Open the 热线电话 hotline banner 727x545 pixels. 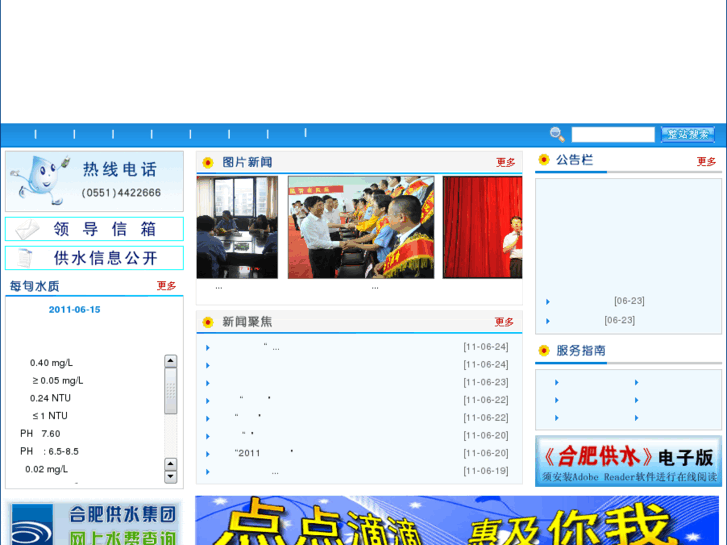[94, 181]
